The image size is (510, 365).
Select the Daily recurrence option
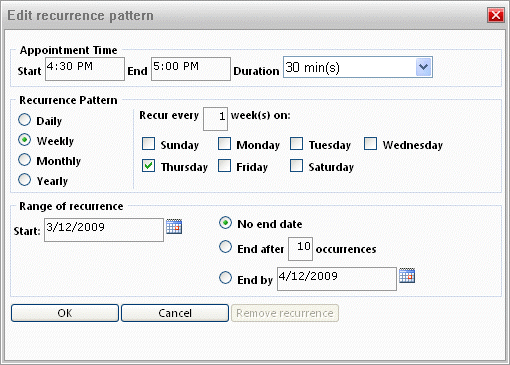pos(24,120)
